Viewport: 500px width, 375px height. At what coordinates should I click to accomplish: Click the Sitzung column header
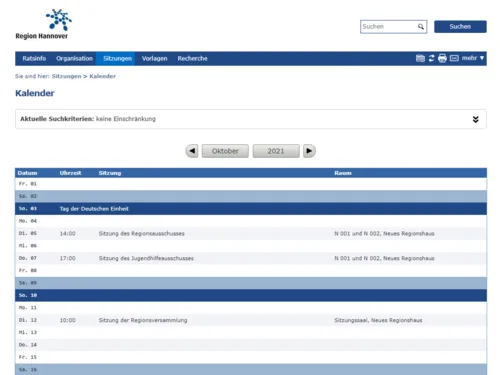(110, 173)
